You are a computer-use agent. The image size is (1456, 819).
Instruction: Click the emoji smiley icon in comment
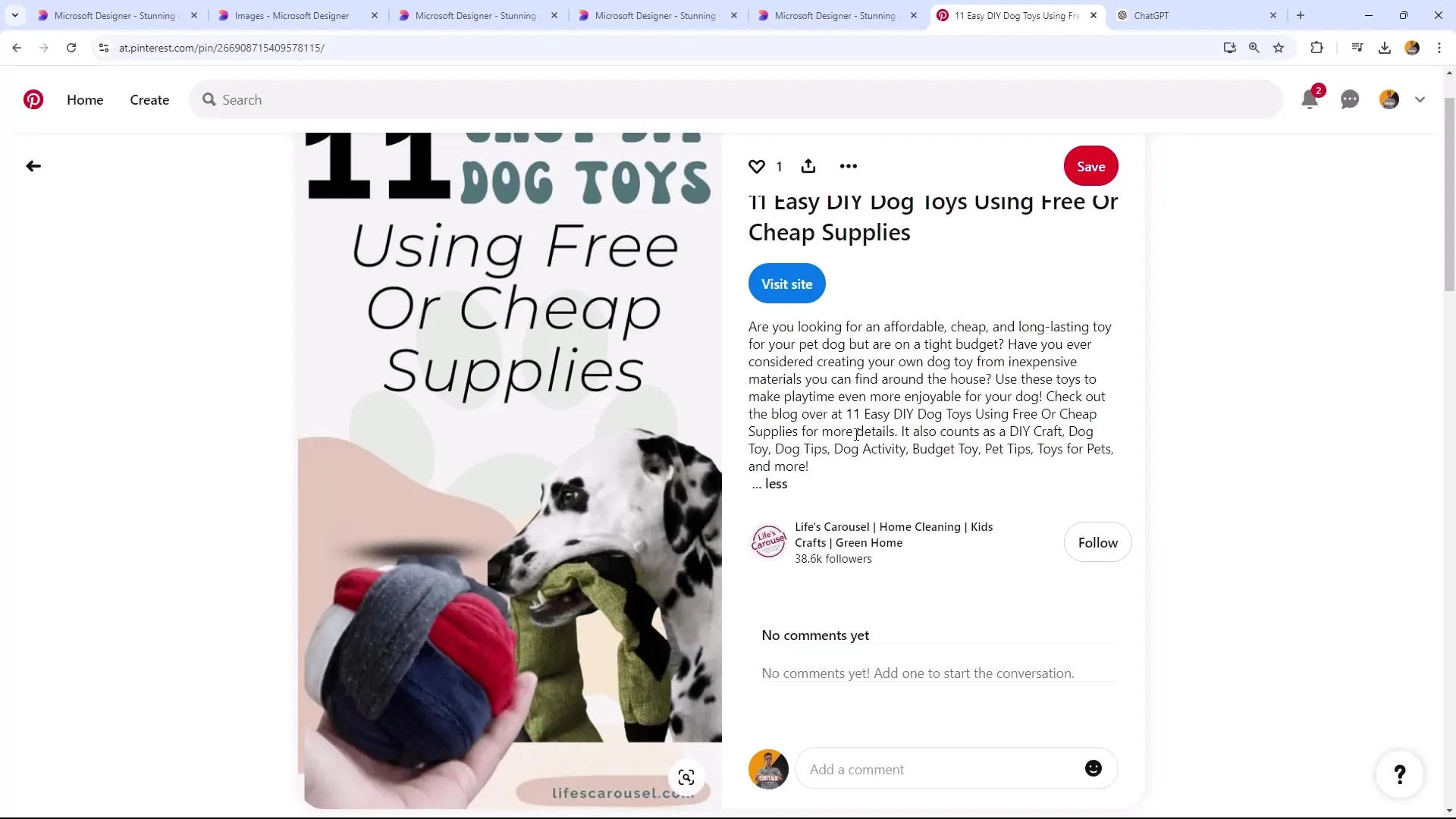pos(1096,770)
